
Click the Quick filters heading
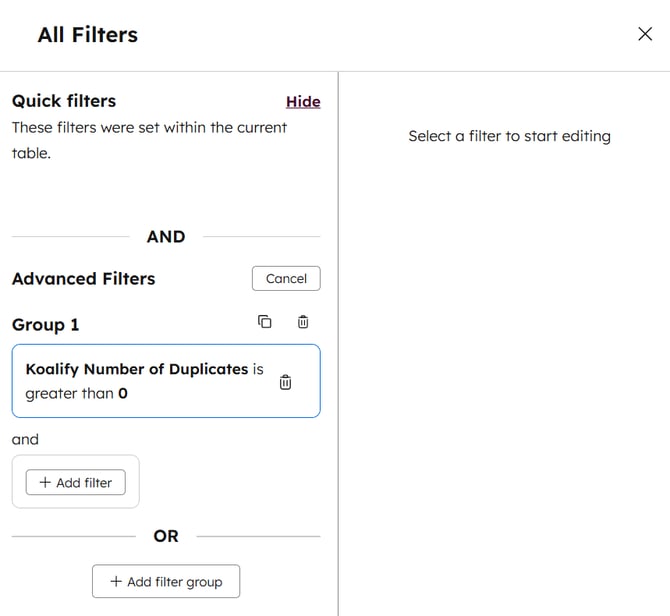(x=64, y=101)
